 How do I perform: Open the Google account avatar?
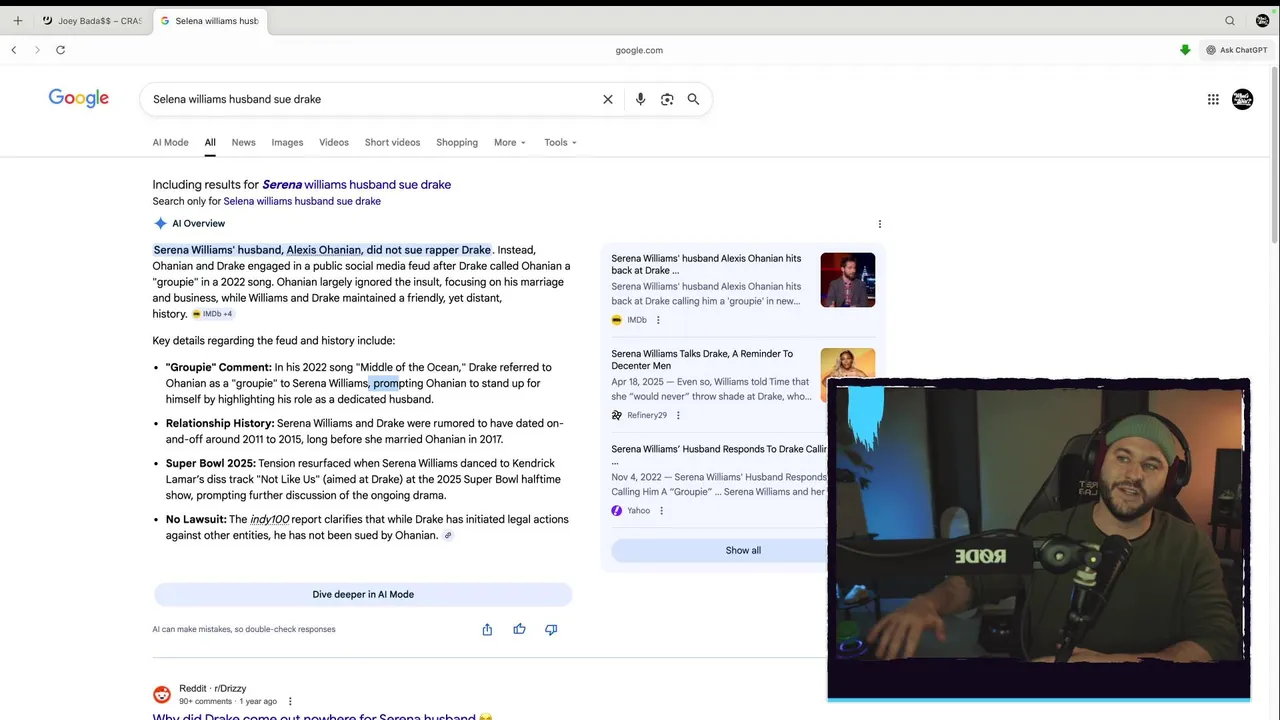pyautogui.click(x=1242, y=99)
